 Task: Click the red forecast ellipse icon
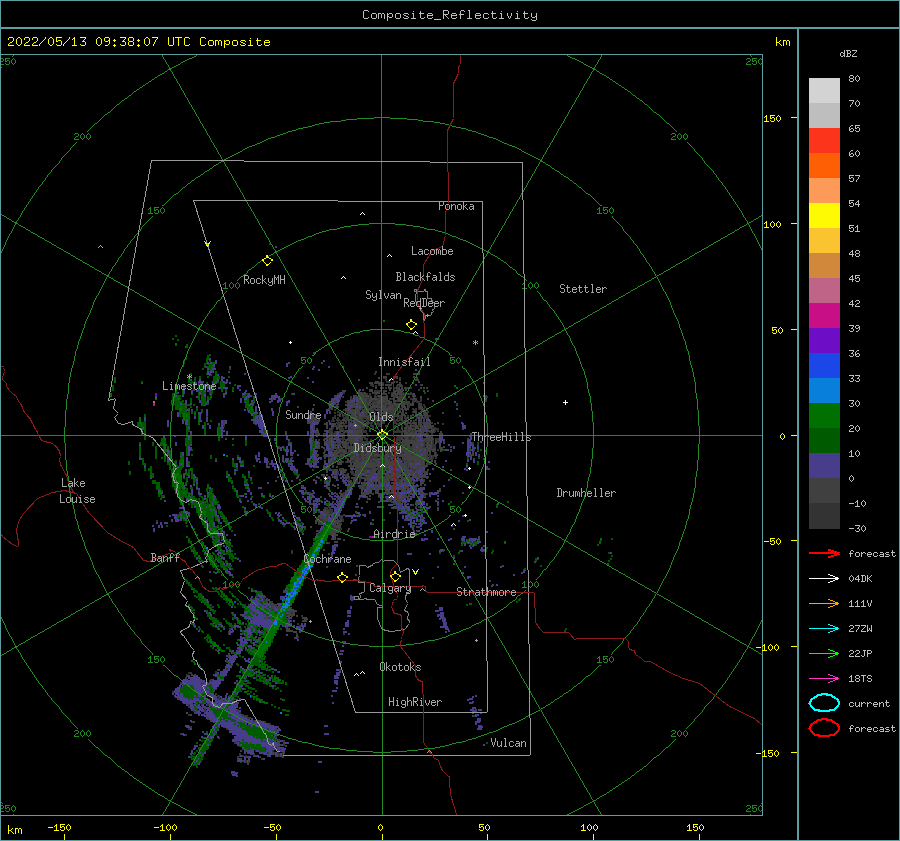click(824, 728)
